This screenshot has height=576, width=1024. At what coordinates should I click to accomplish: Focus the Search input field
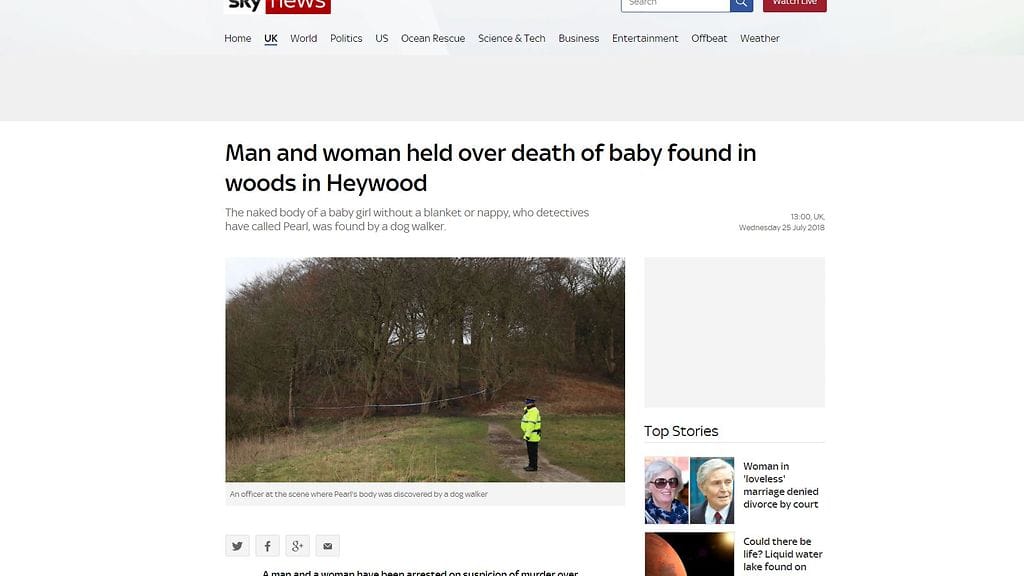[x=675, y=4]
